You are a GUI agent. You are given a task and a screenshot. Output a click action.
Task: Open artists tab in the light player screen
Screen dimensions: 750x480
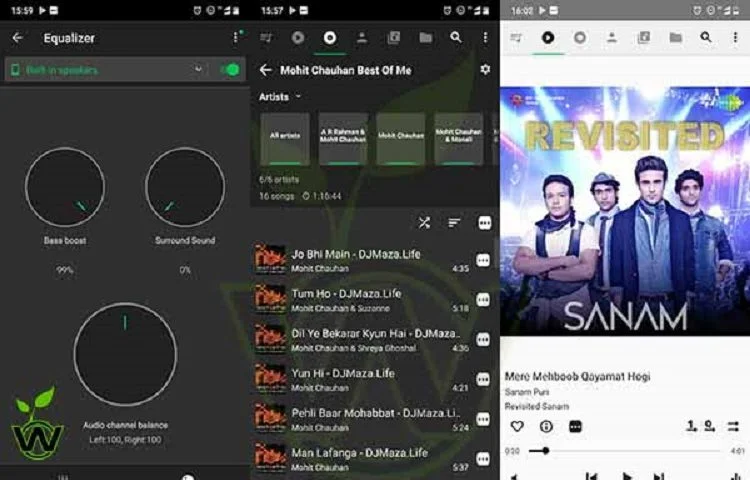[612, 38]
